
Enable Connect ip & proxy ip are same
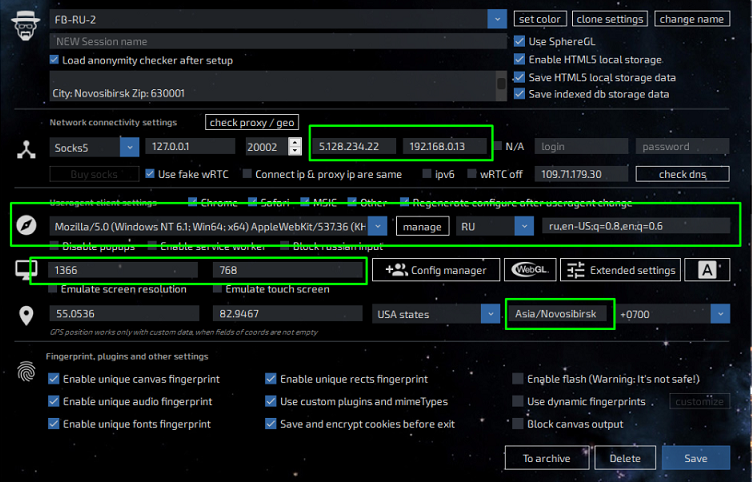pos(247,174)
